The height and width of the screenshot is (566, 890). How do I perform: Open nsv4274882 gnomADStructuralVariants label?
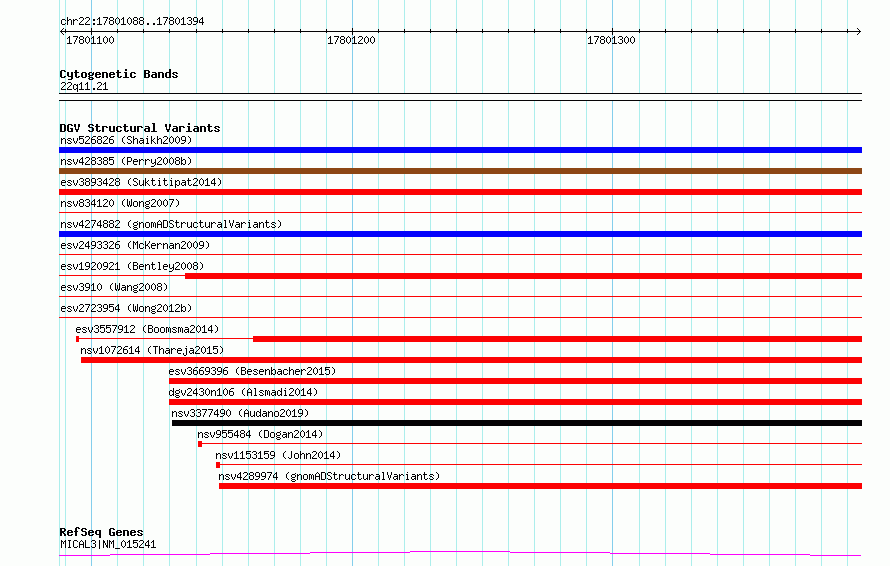coord(171,224)
